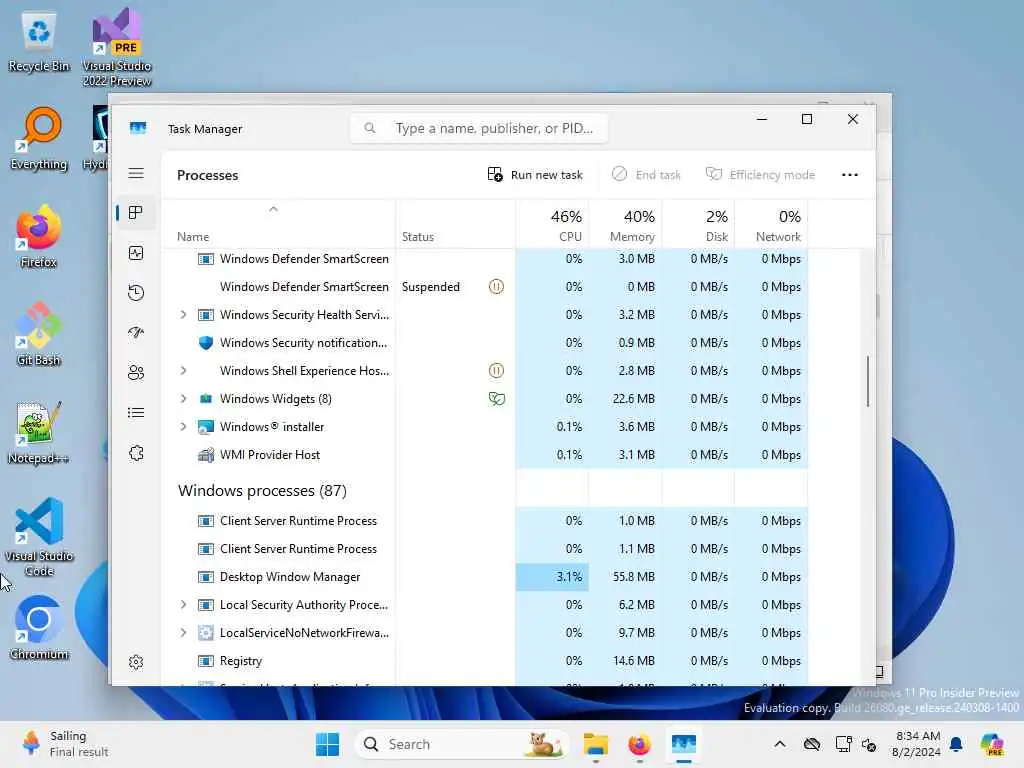Image resolution: width=1024 pixels, height=768 pixels.
Task: Click efficiency leaf icon on Windows Widgets
Action: (496, 399)
